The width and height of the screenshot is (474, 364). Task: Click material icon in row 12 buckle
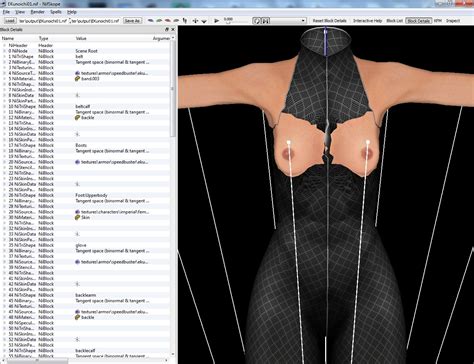[x=78, y=118]
